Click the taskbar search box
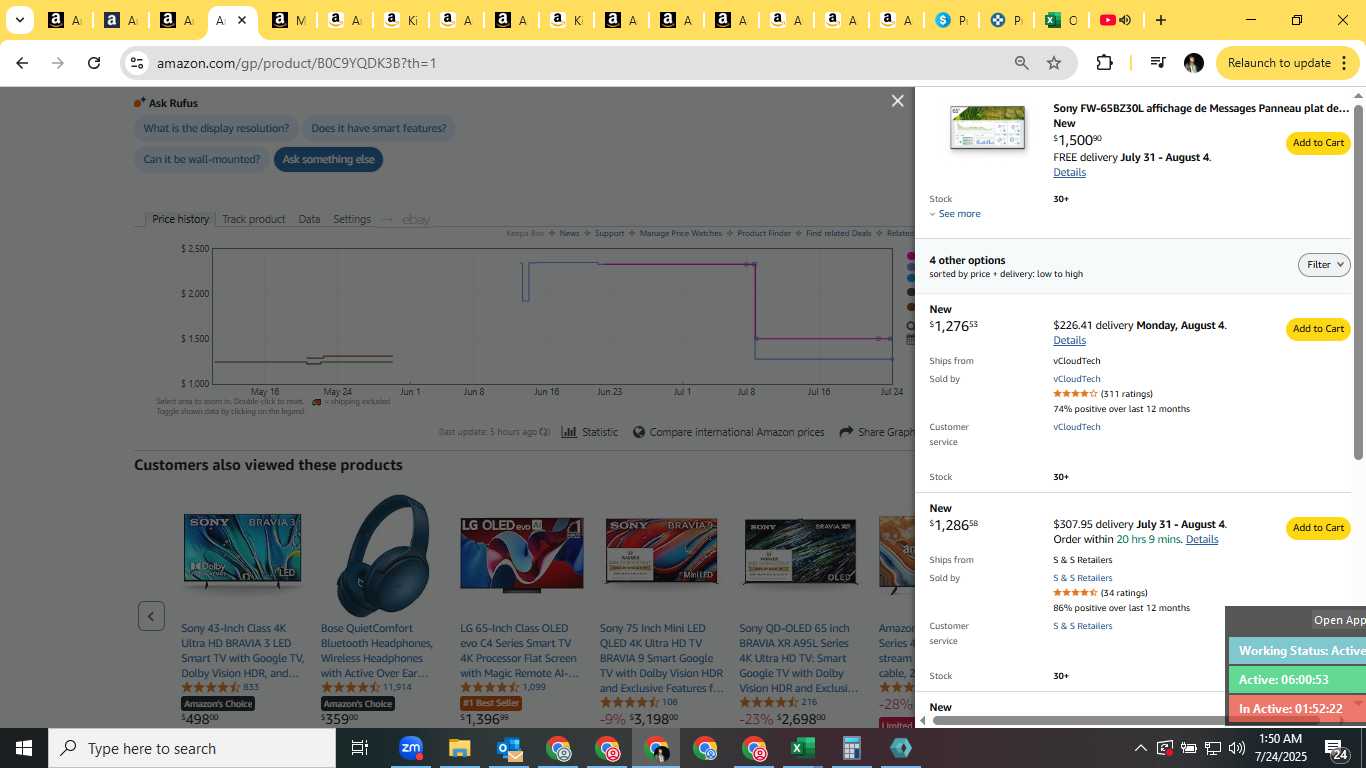The height and width of the screenshot is (768, 1366). click(x=192, y=748)
